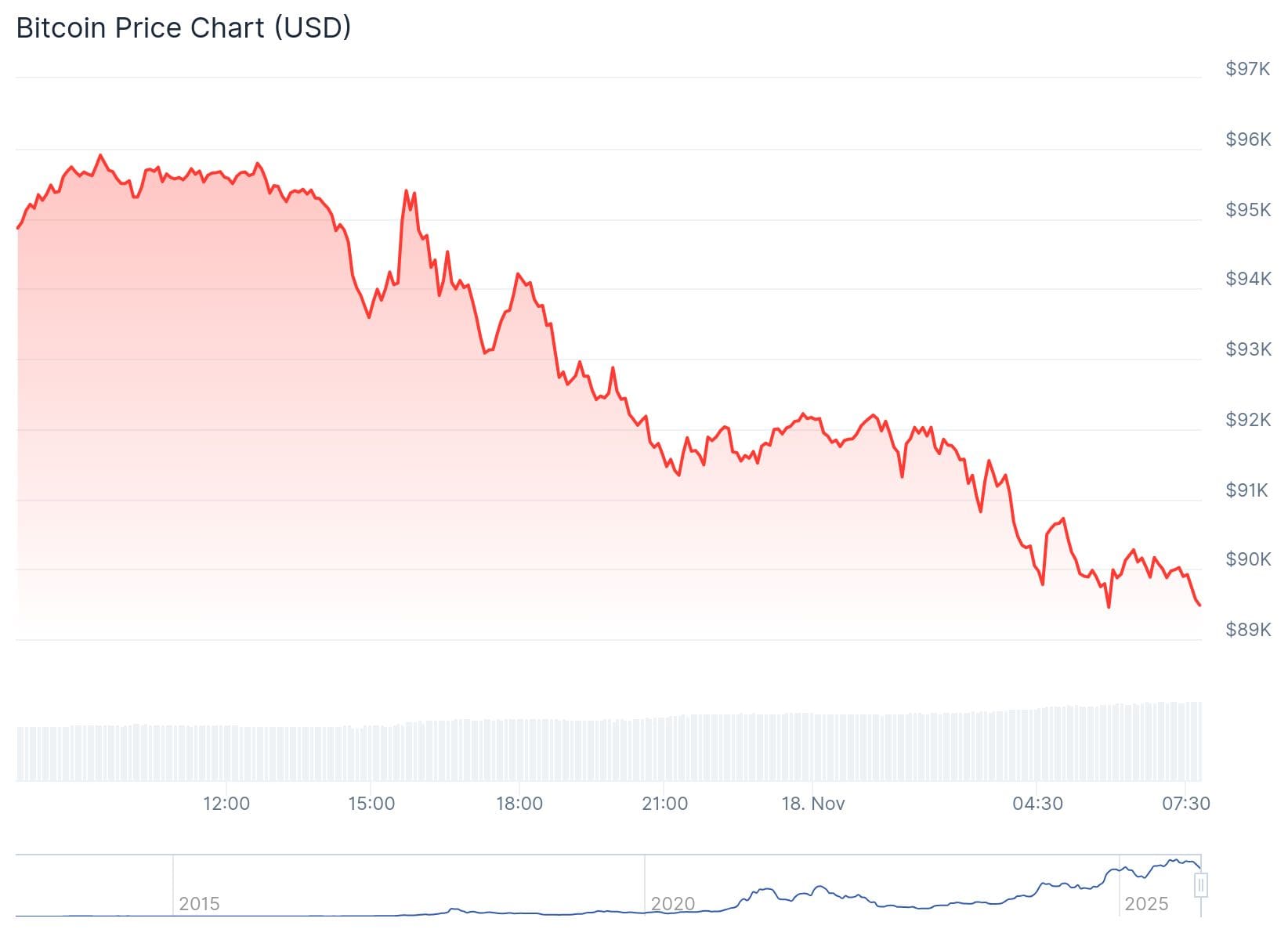Click the 18. Nov date label
1288x940 pixels.
pyautogui.click(x=813, y=804)
